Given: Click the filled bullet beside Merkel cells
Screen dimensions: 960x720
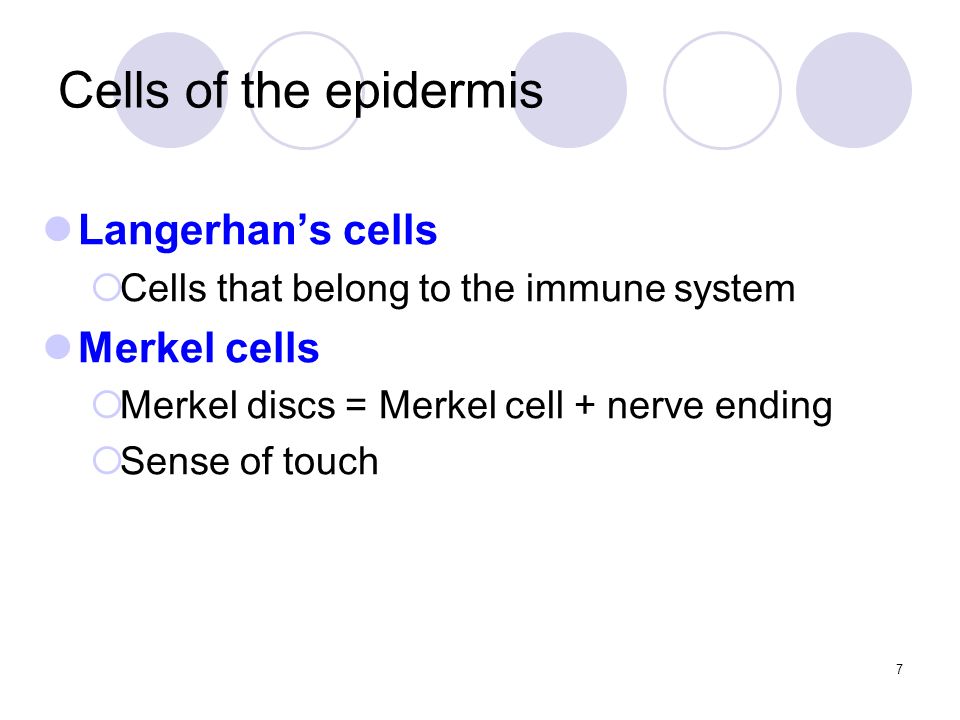Looking at the screenshot, I should tap(58, 347).
